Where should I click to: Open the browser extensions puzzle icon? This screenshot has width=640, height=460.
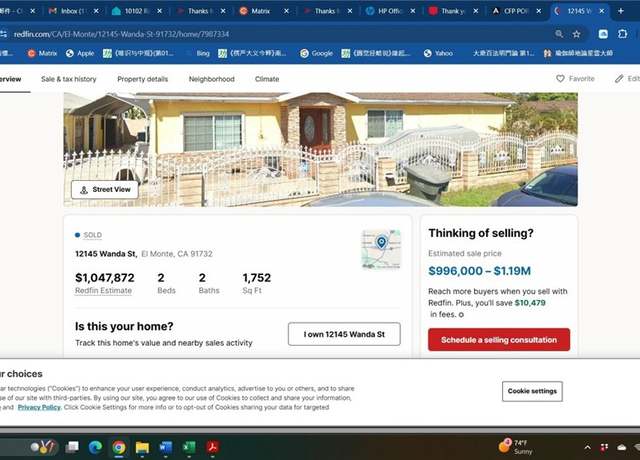pos(622,34)
